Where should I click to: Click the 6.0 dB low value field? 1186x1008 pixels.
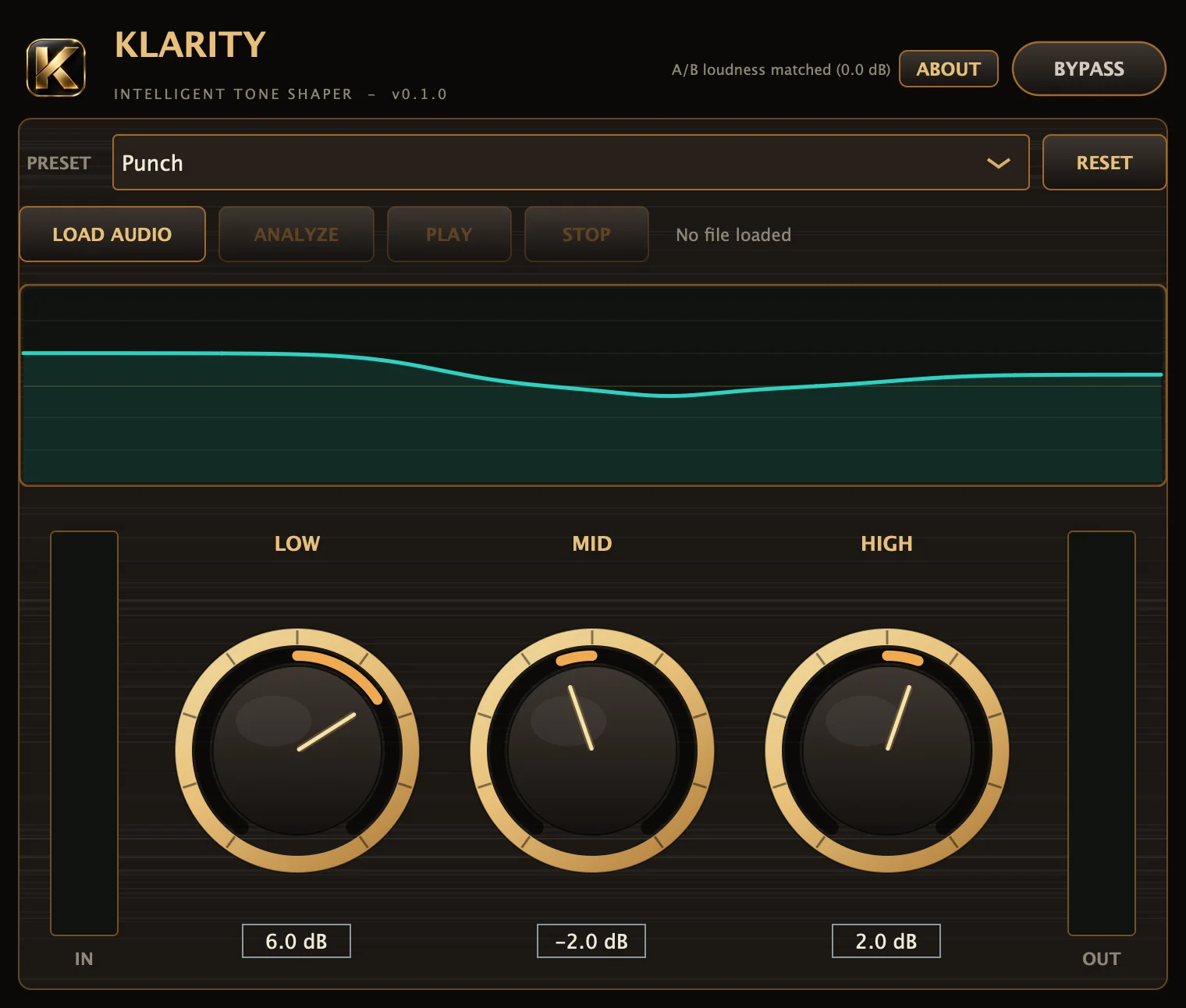[296, 941]
